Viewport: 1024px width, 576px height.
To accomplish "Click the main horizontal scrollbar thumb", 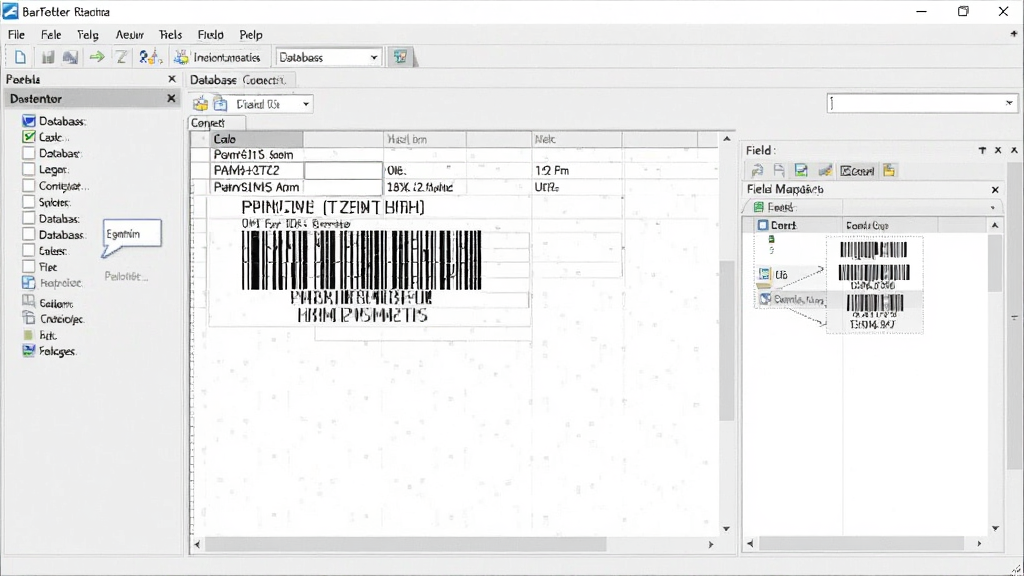I will 405,544.
